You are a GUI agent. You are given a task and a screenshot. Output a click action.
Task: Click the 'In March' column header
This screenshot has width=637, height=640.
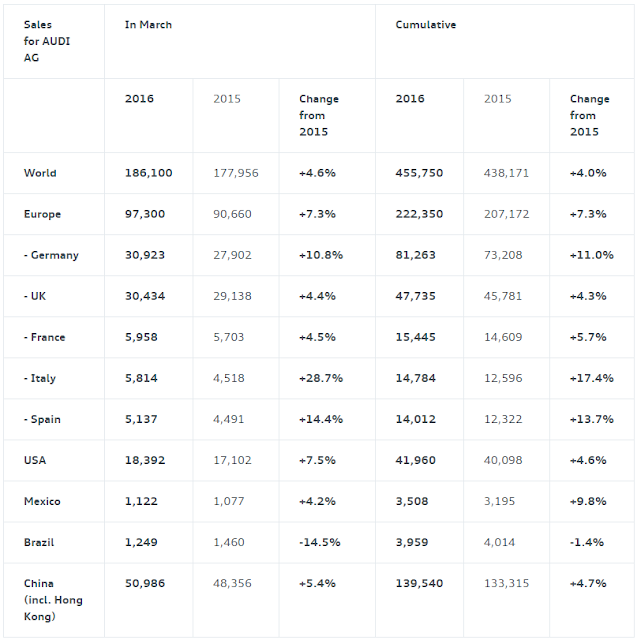[x=148, y=25]
